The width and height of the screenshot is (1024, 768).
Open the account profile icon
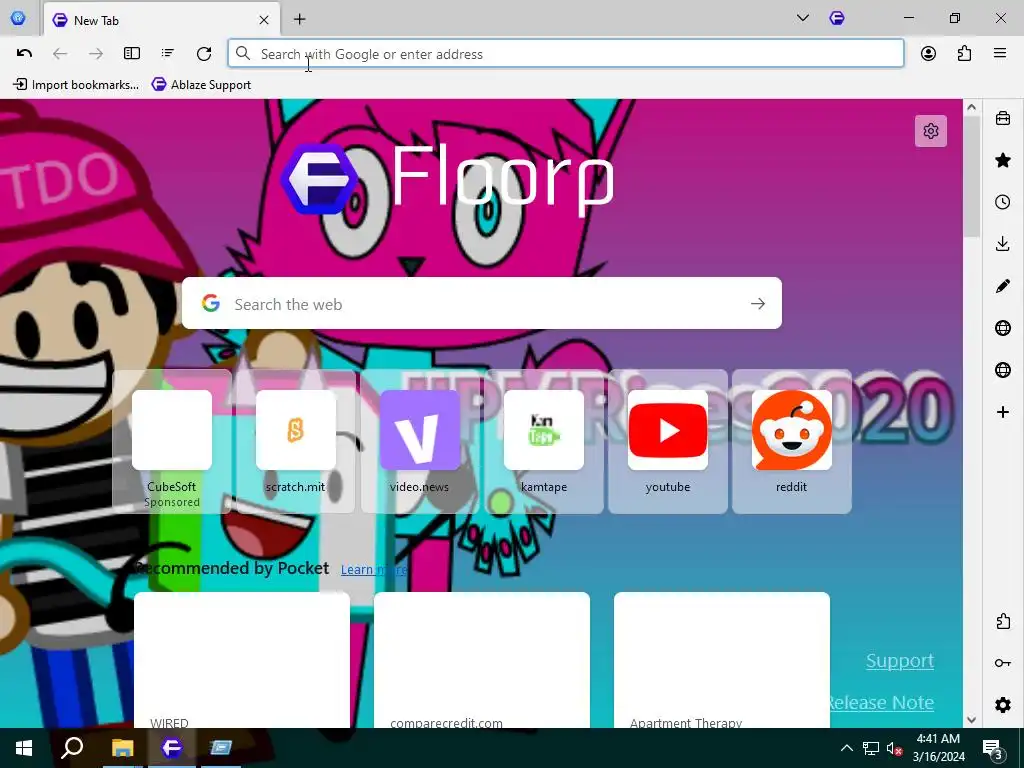click(928, 54)
